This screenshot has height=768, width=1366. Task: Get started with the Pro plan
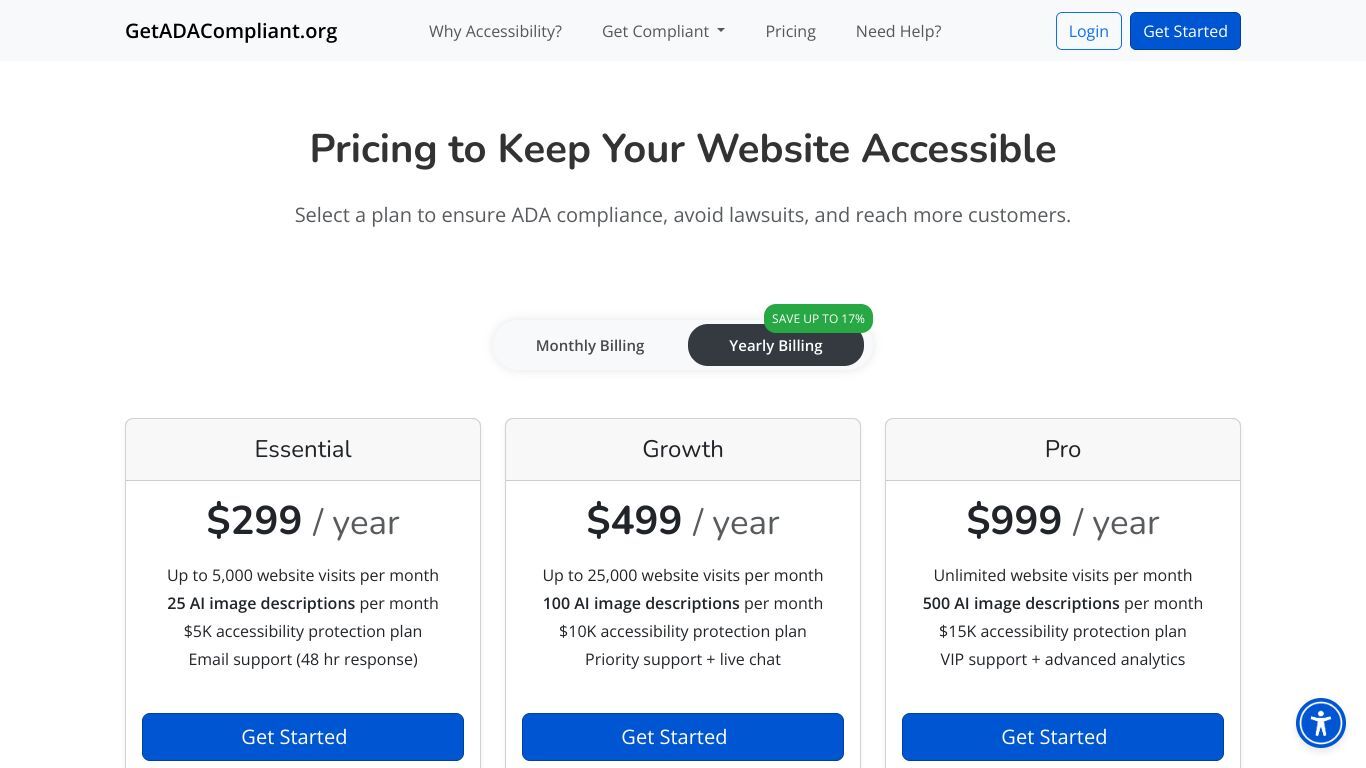(1063, 737)
